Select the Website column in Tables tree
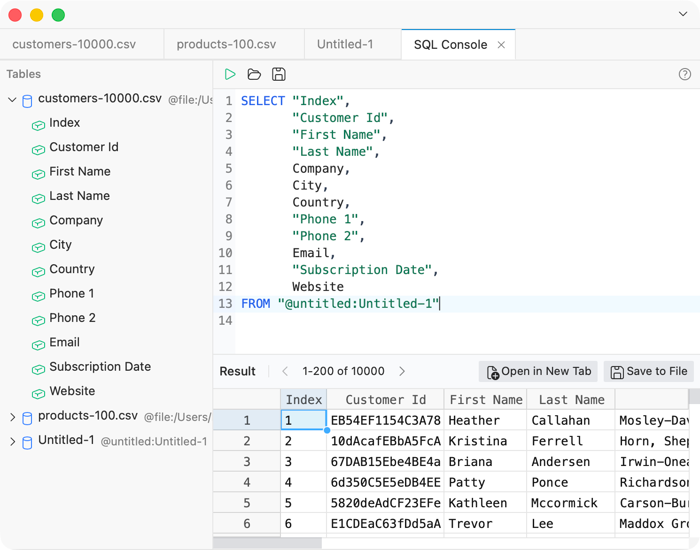The width and height of the screenshot is (700, 550). (x=72, y=391)
